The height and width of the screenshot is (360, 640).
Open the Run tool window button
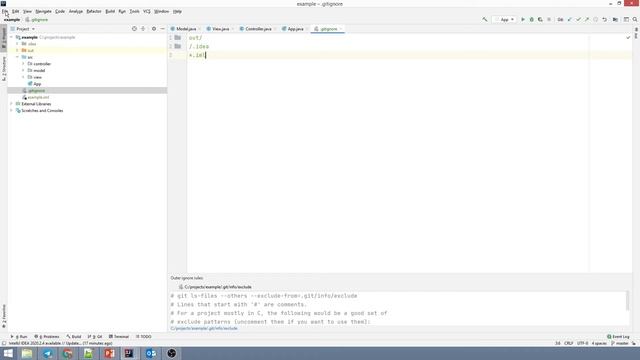(19, 337)
